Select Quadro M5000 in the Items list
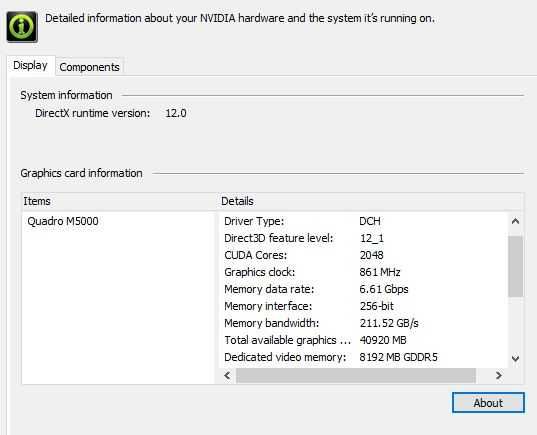 (x=63, y=221)
